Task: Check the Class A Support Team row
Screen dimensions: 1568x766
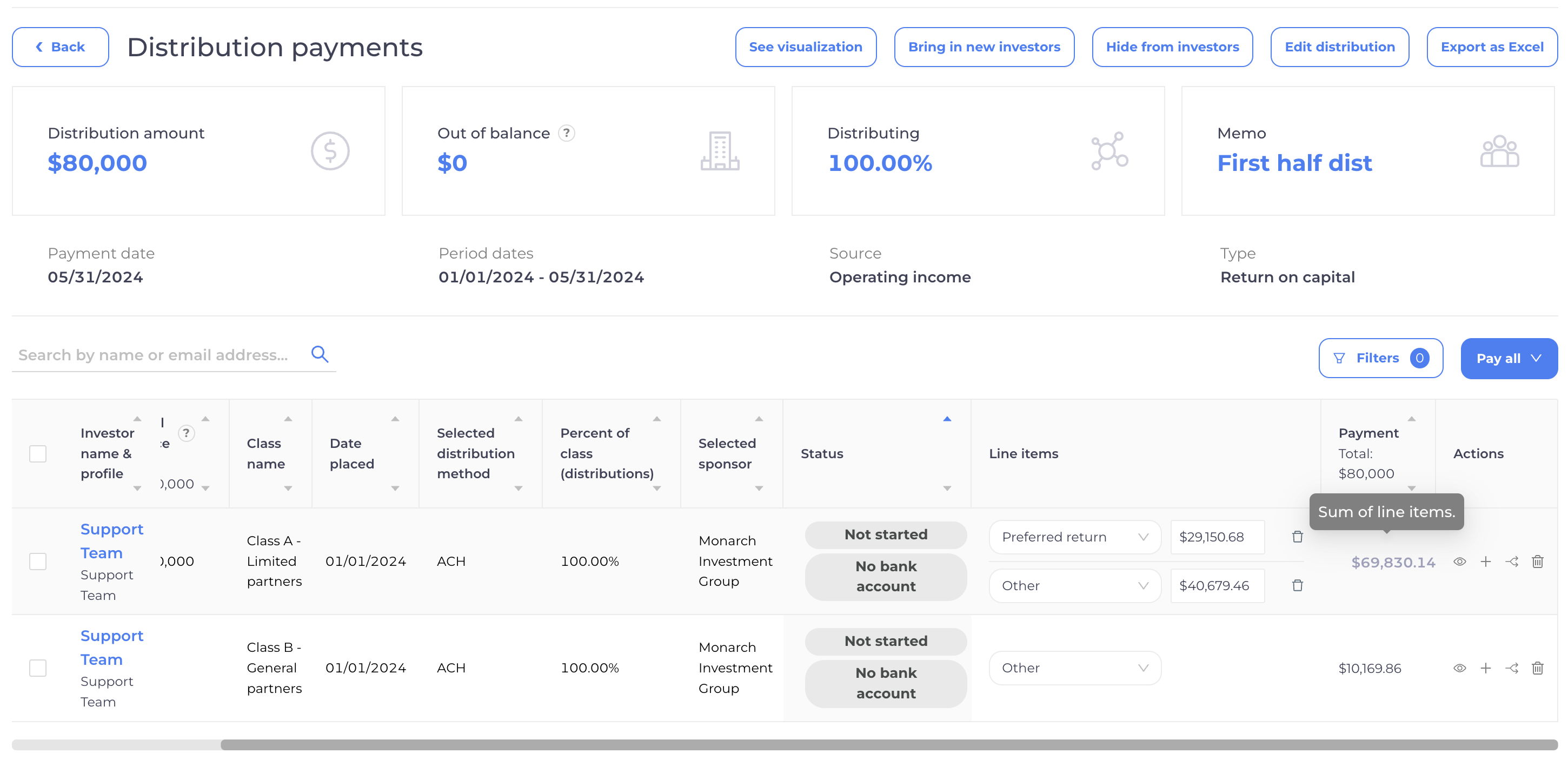Action: coord(38,562)
